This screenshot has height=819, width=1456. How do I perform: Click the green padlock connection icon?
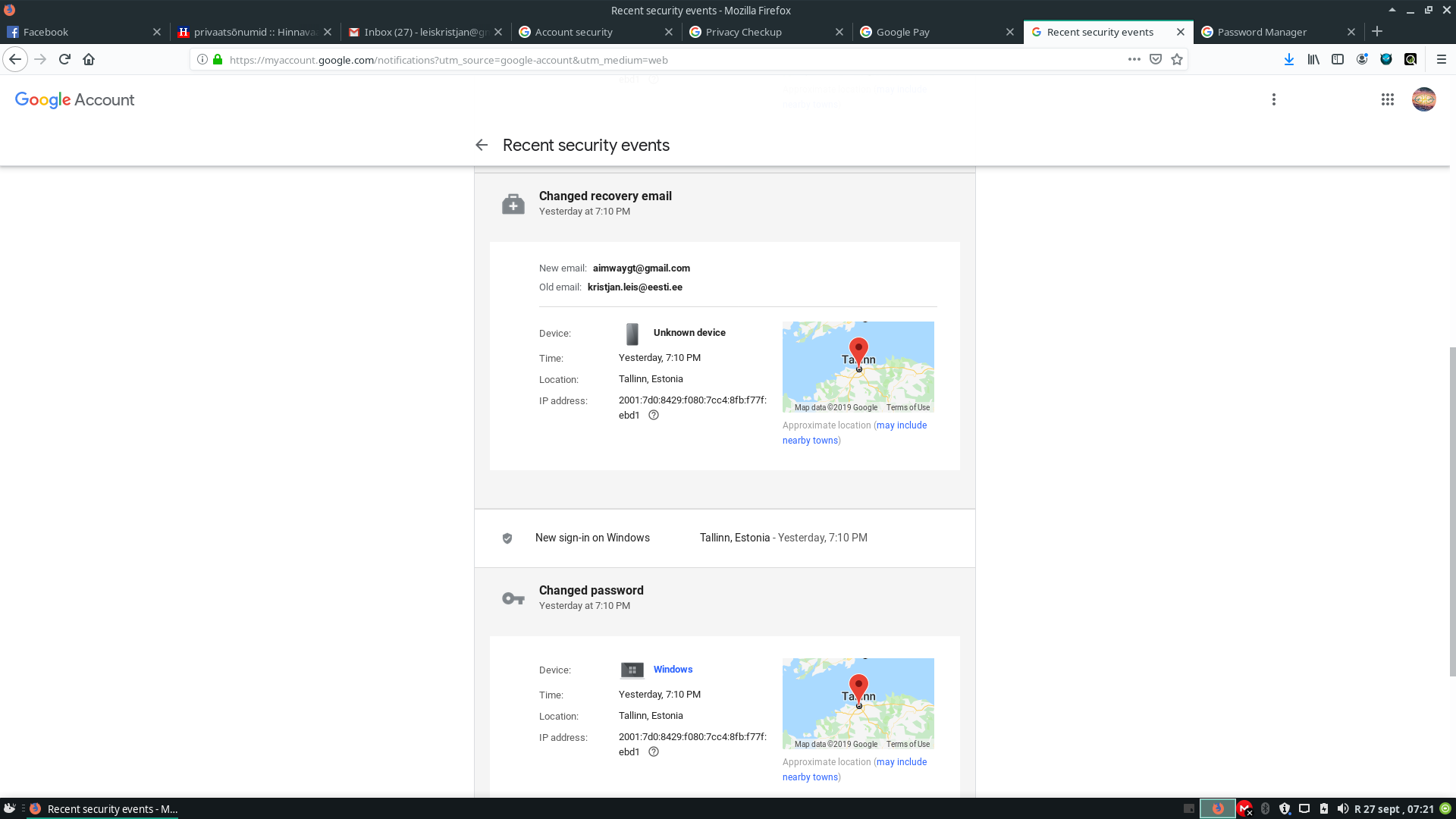coord(218,59)
